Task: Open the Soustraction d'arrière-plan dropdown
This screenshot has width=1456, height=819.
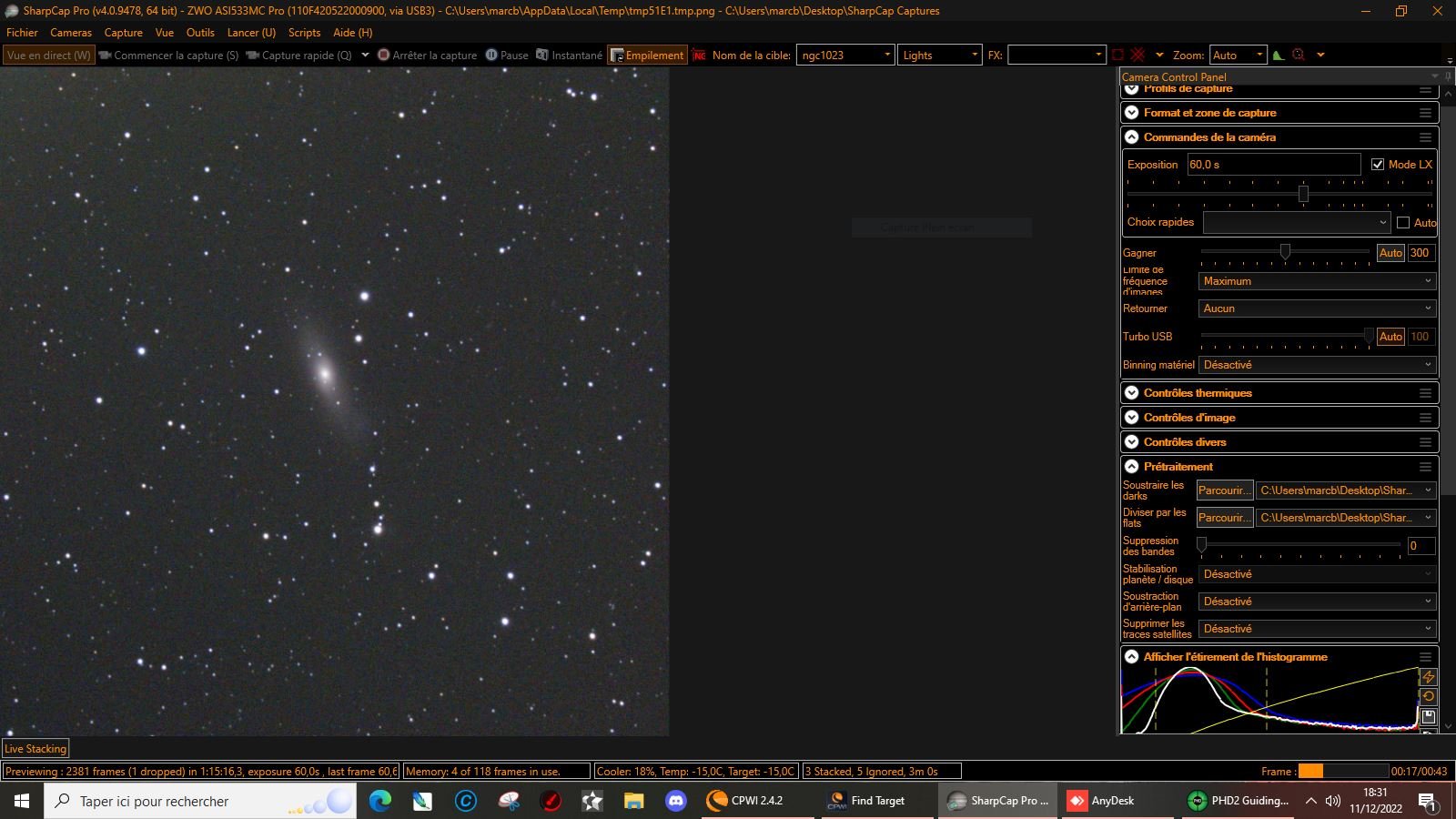Action: 1318,602
